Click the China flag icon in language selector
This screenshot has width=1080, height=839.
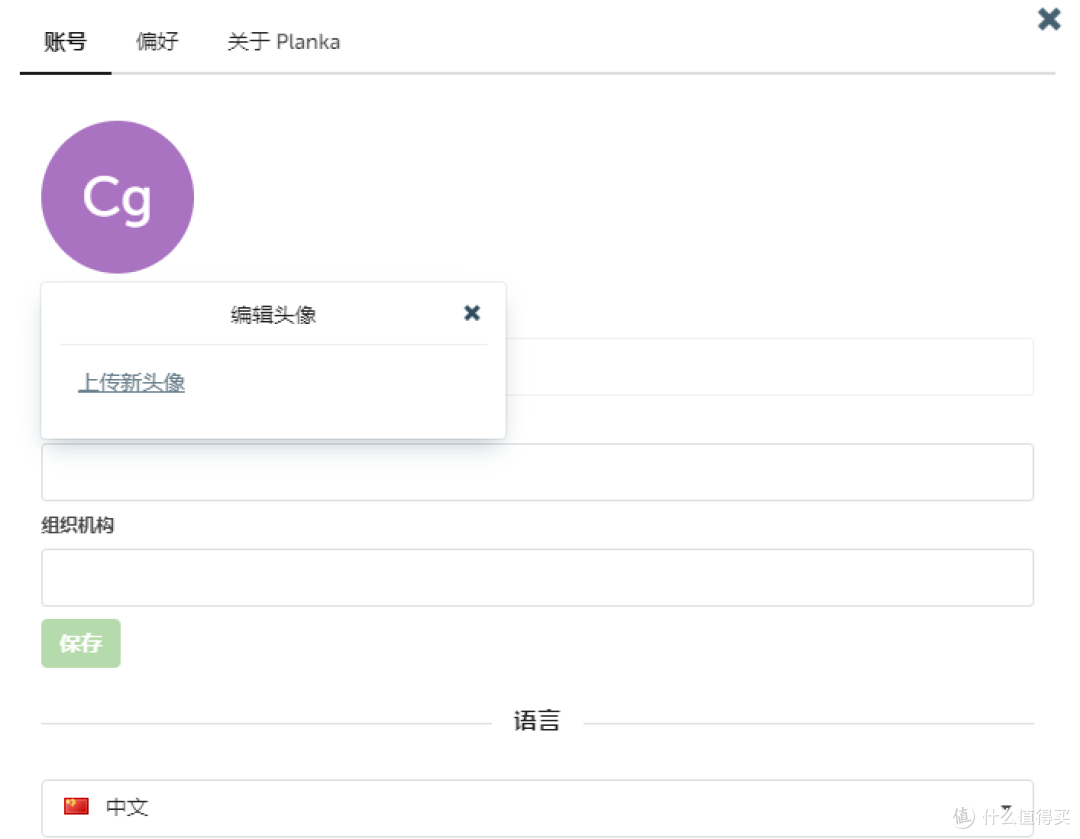77,808
